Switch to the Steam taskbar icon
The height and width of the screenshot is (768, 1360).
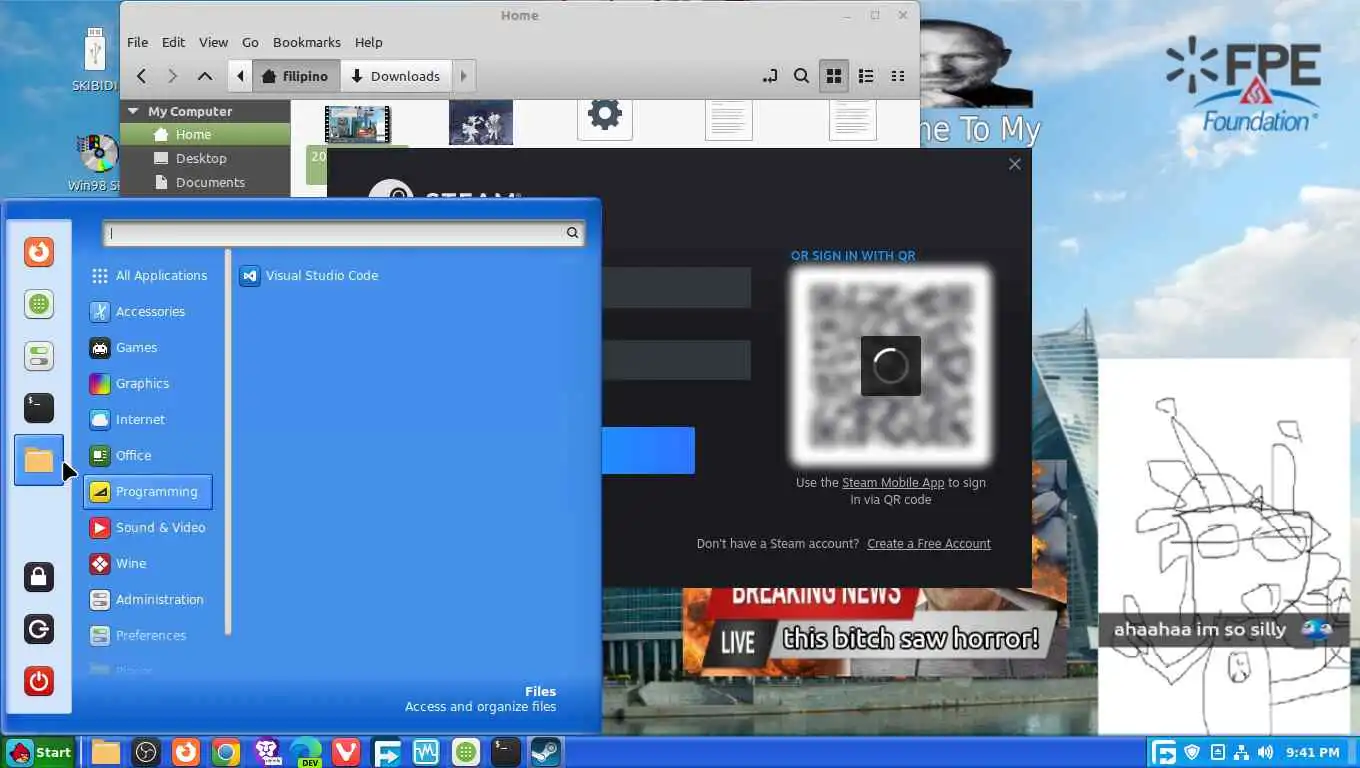click(x=546, y=752)
